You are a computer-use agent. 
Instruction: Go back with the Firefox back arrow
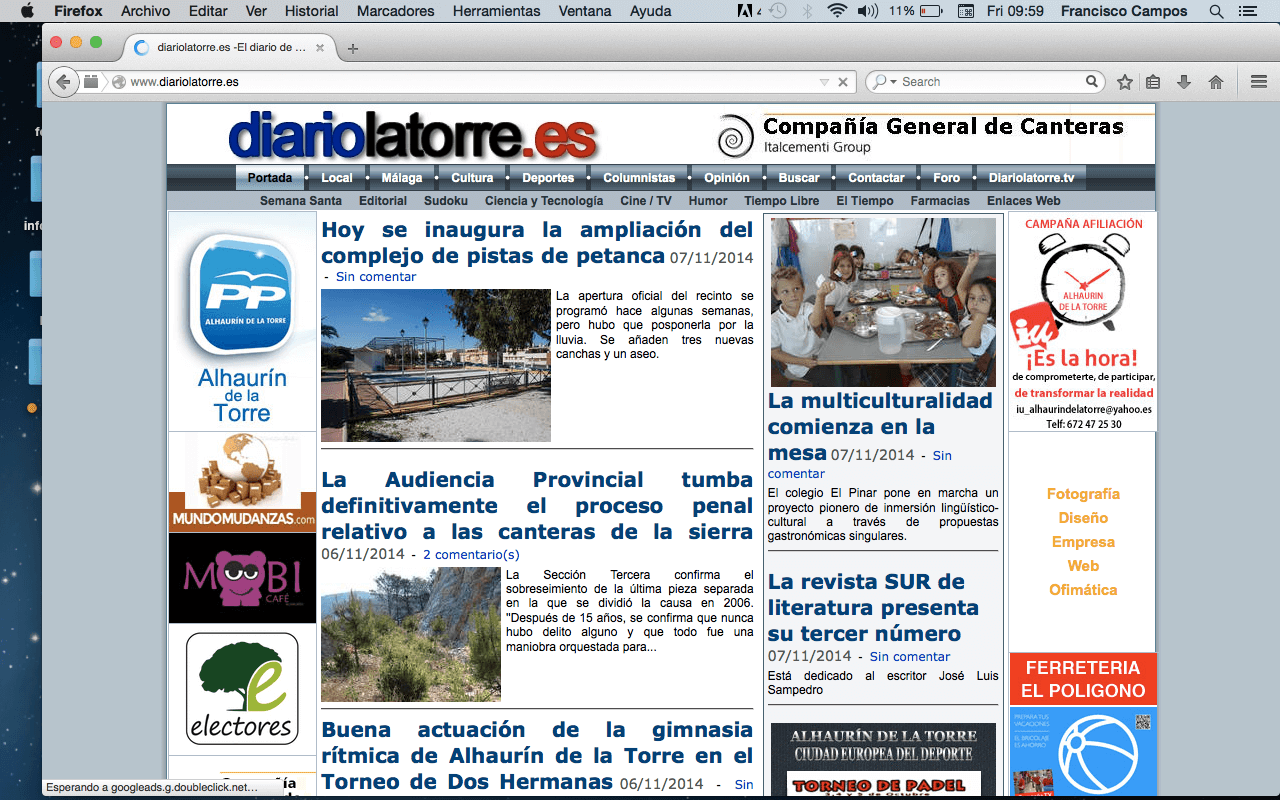point(63,82)
